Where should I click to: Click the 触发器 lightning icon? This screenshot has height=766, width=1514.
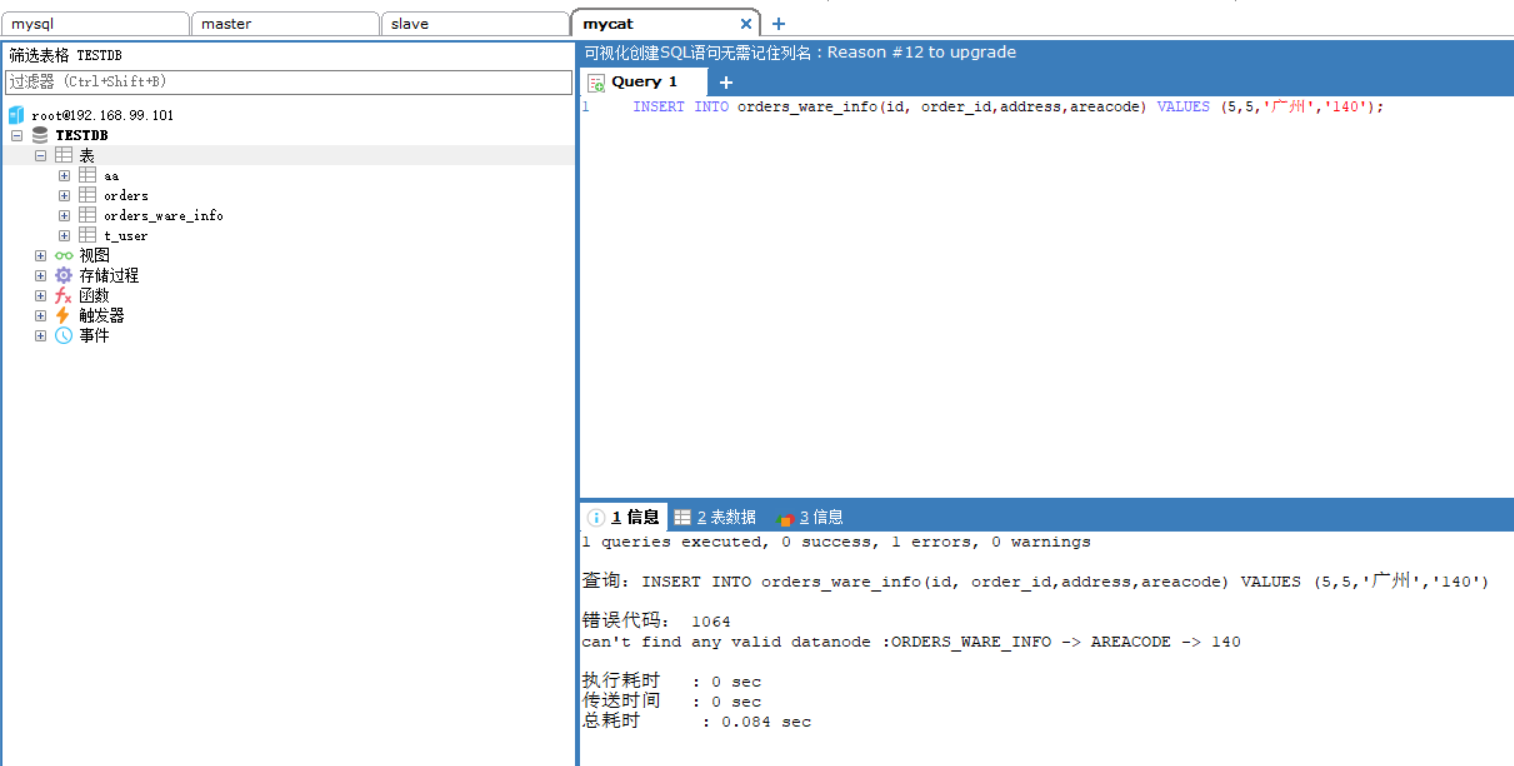coord(63,315)
